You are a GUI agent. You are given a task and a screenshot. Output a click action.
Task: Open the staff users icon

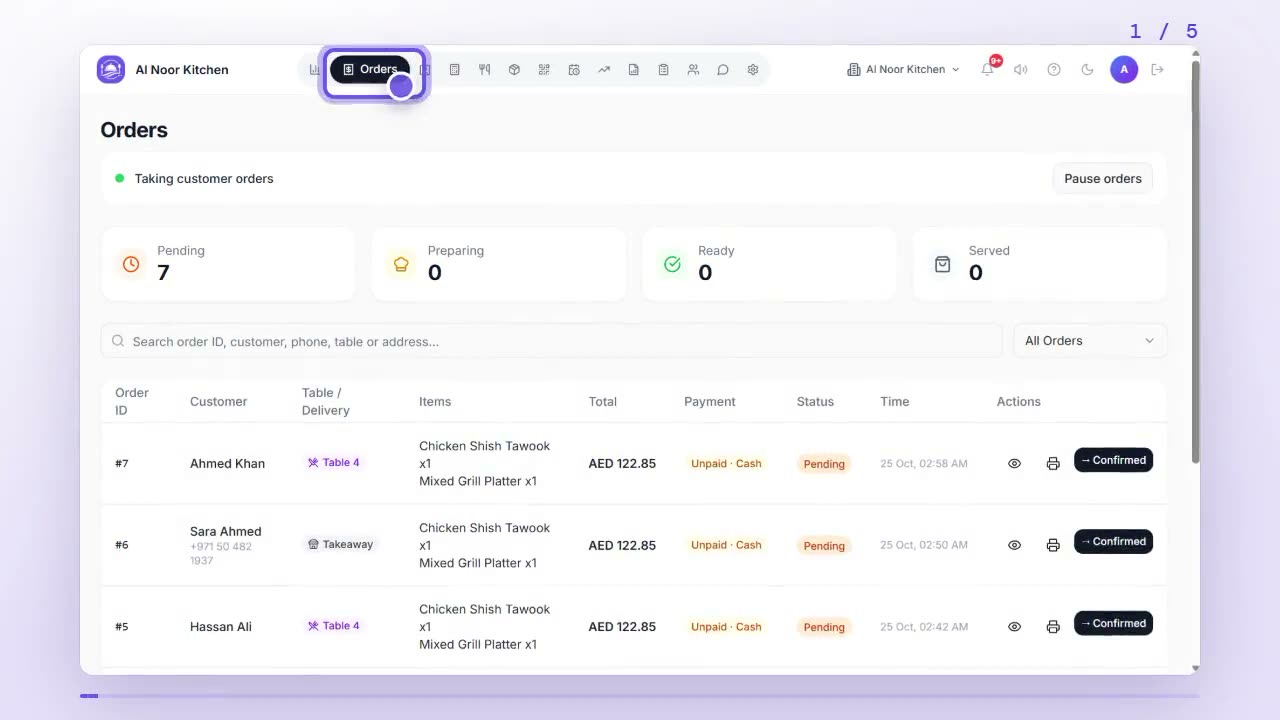pyautogui.click(x=693, y=70)
